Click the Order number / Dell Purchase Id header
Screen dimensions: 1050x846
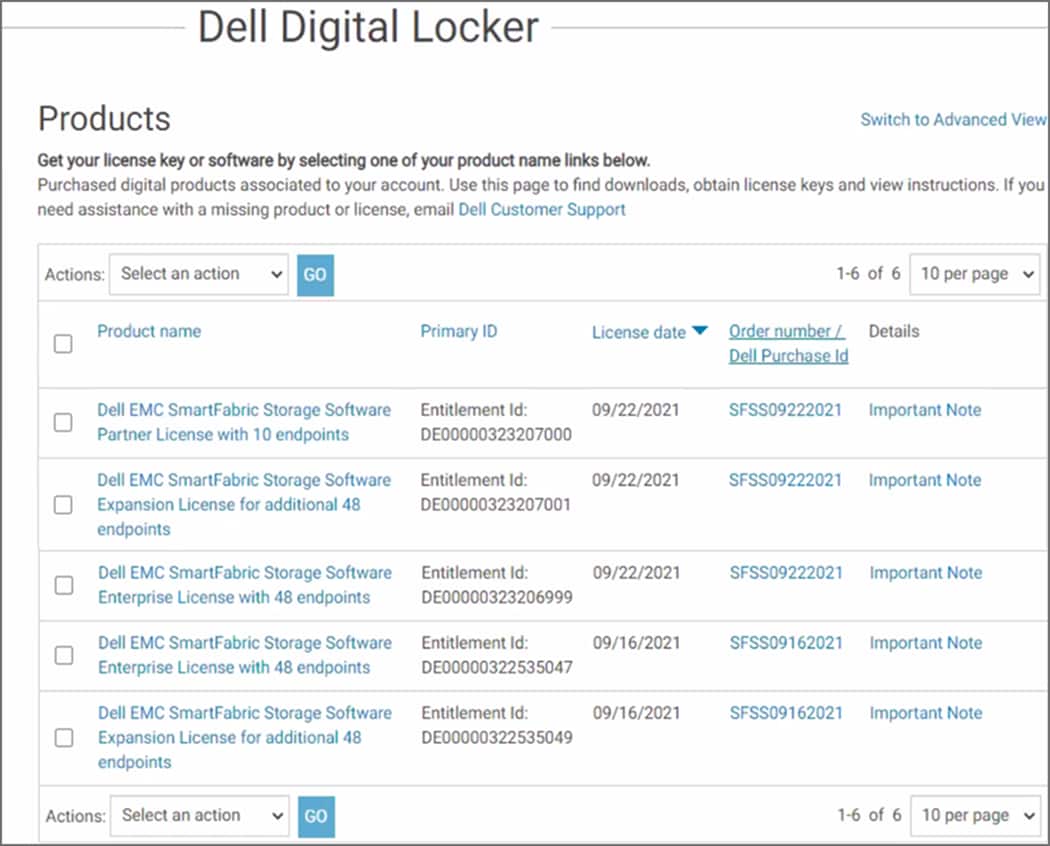[788, 344]
